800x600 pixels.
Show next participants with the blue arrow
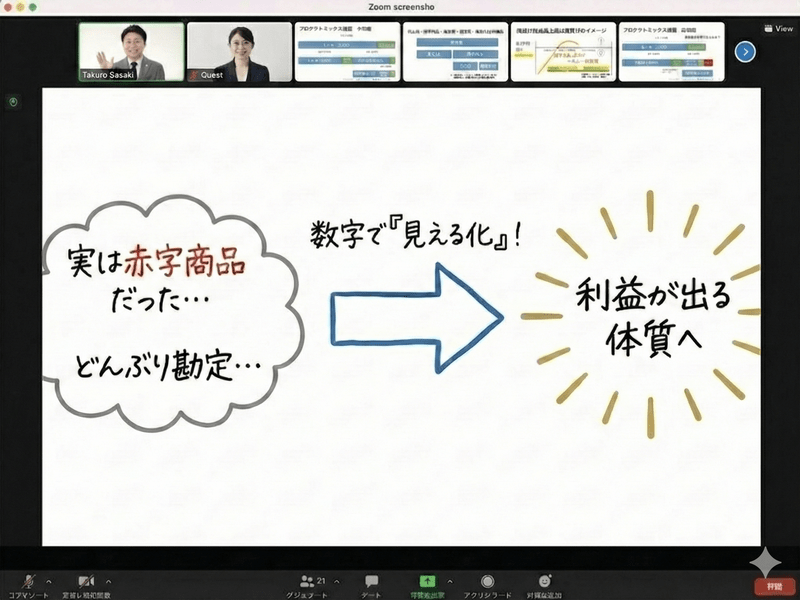(744, 51)
